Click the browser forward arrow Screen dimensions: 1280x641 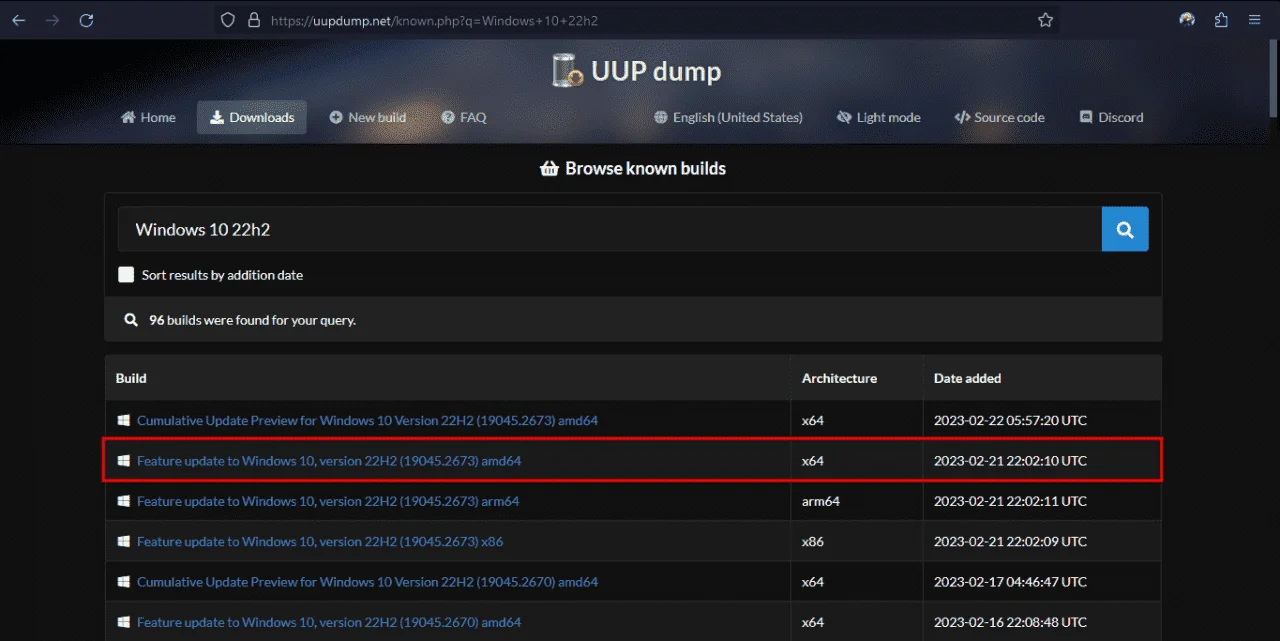coord(52,20)
